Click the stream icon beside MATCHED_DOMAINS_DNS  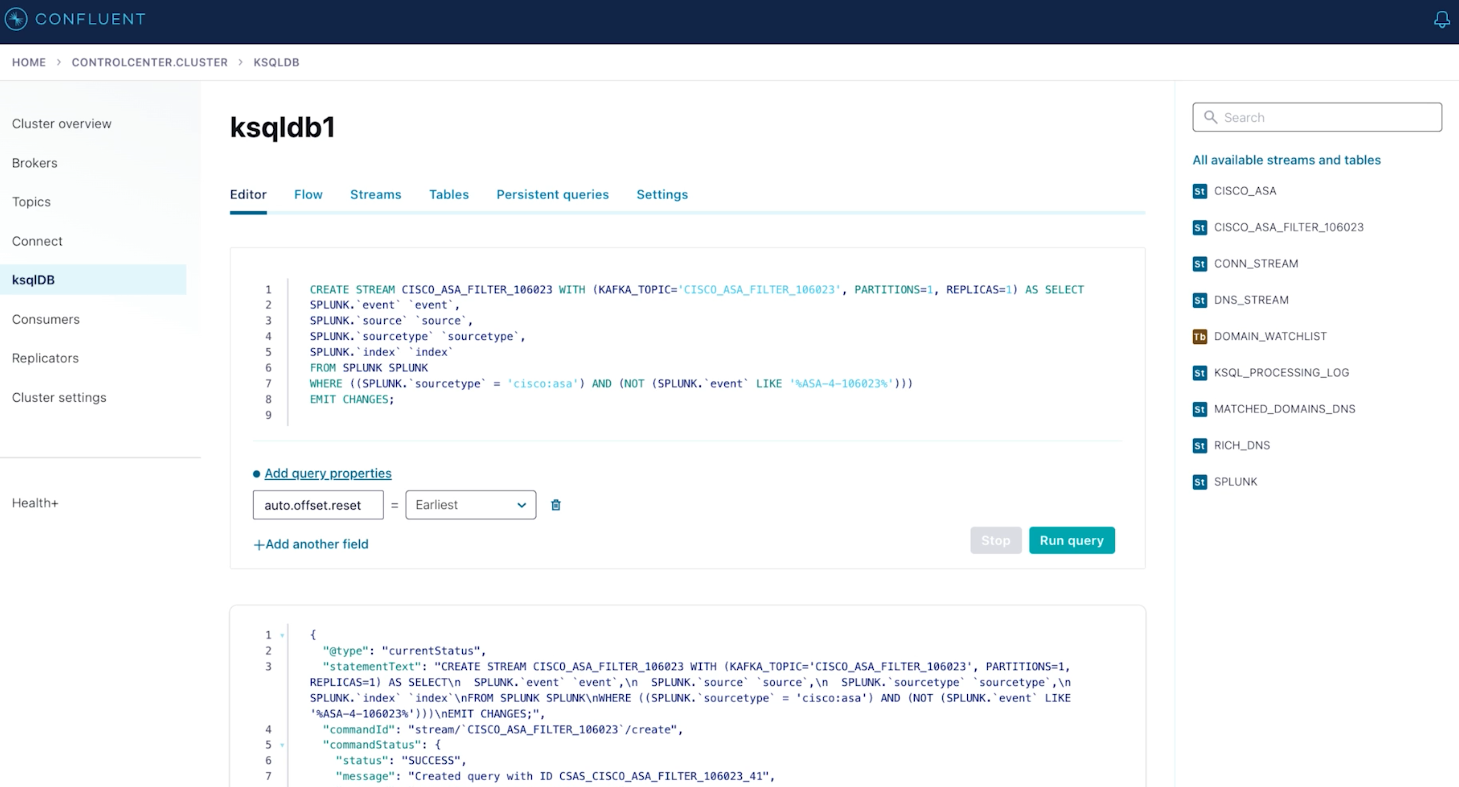click(x=1200, y=409)
